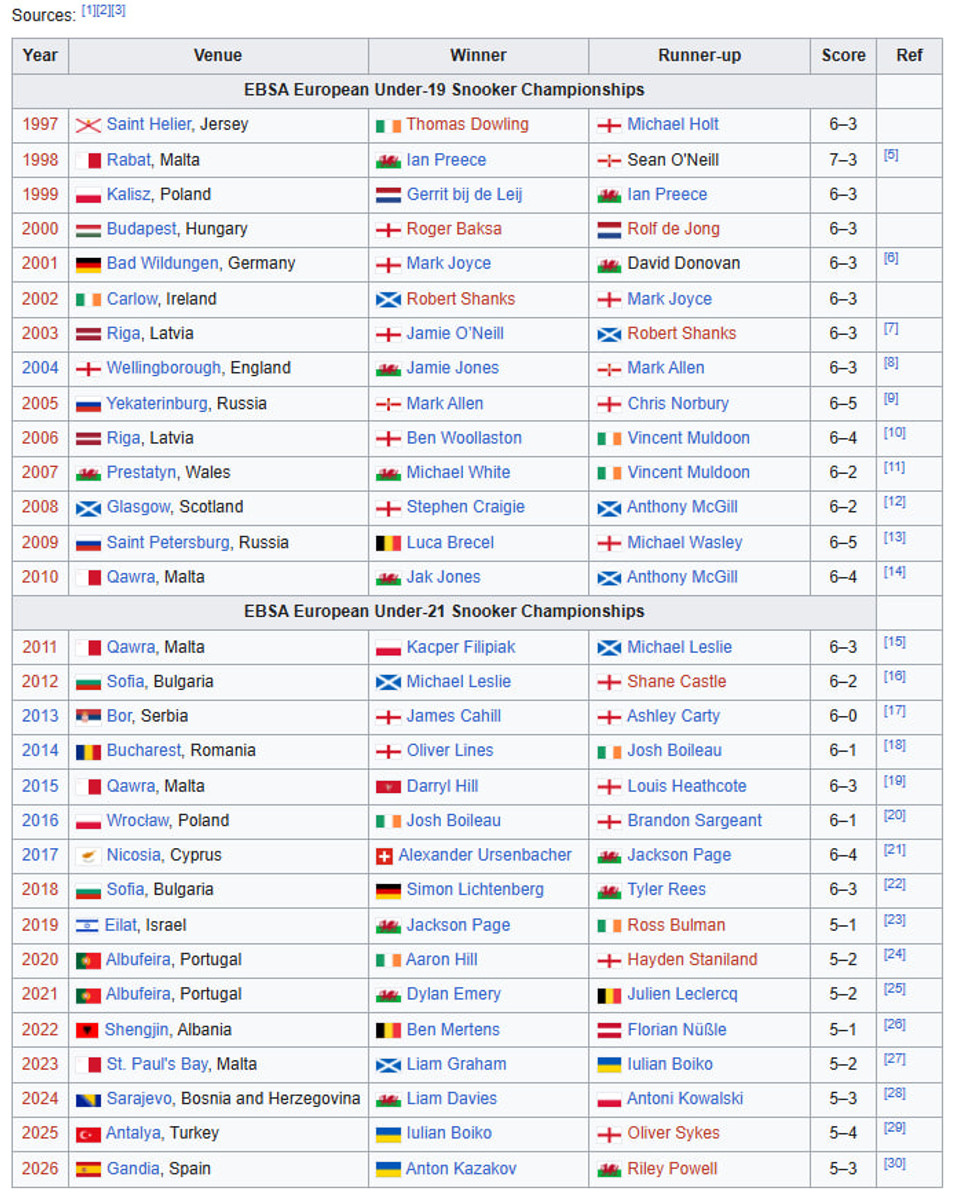Image resolution: width=967 pixels, height=1200 pixels.
Task: Open Anthony McGill link in 2008 row
Action: tap(682, 507)
